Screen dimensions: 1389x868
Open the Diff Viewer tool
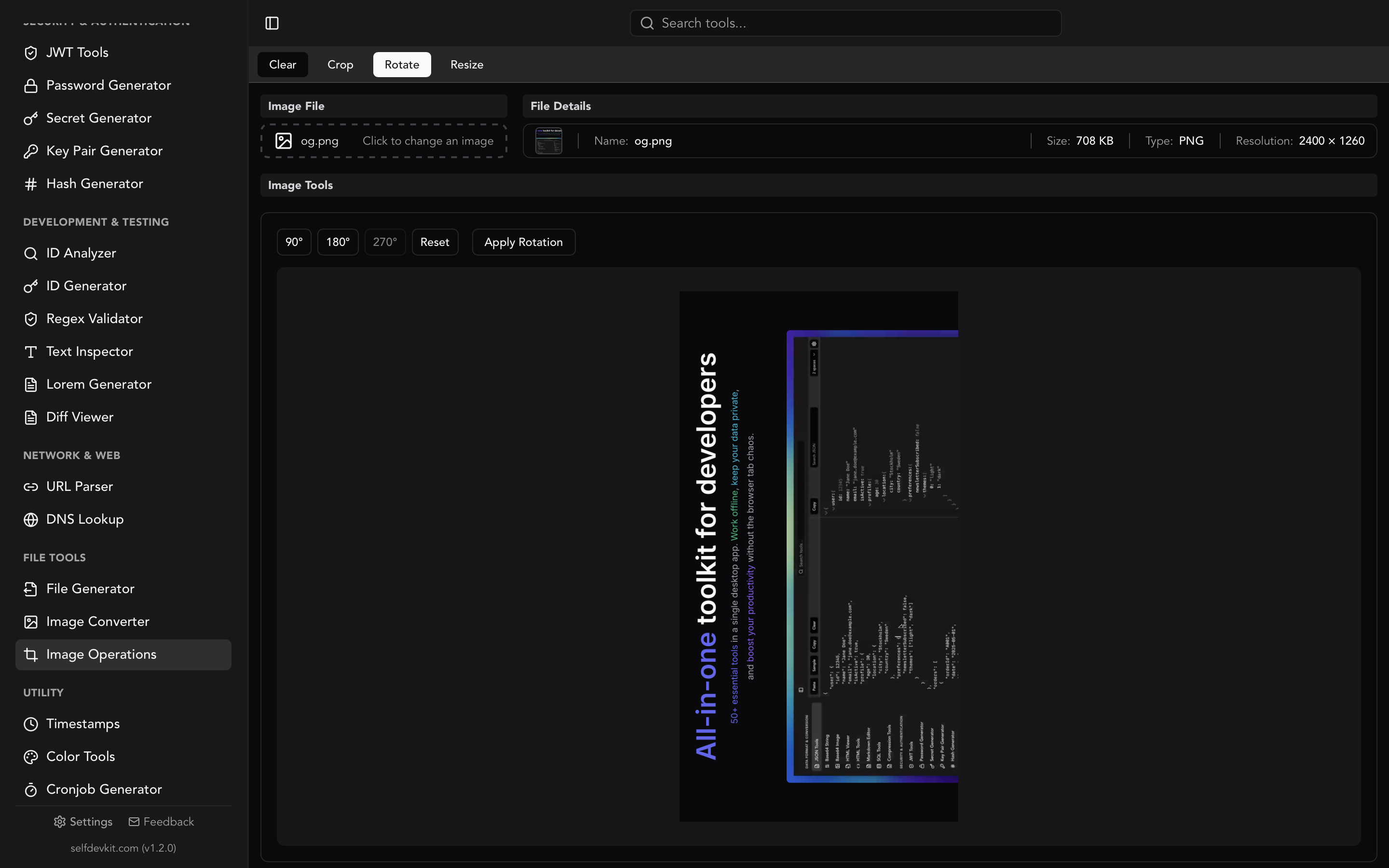click(x=123, y=417)
